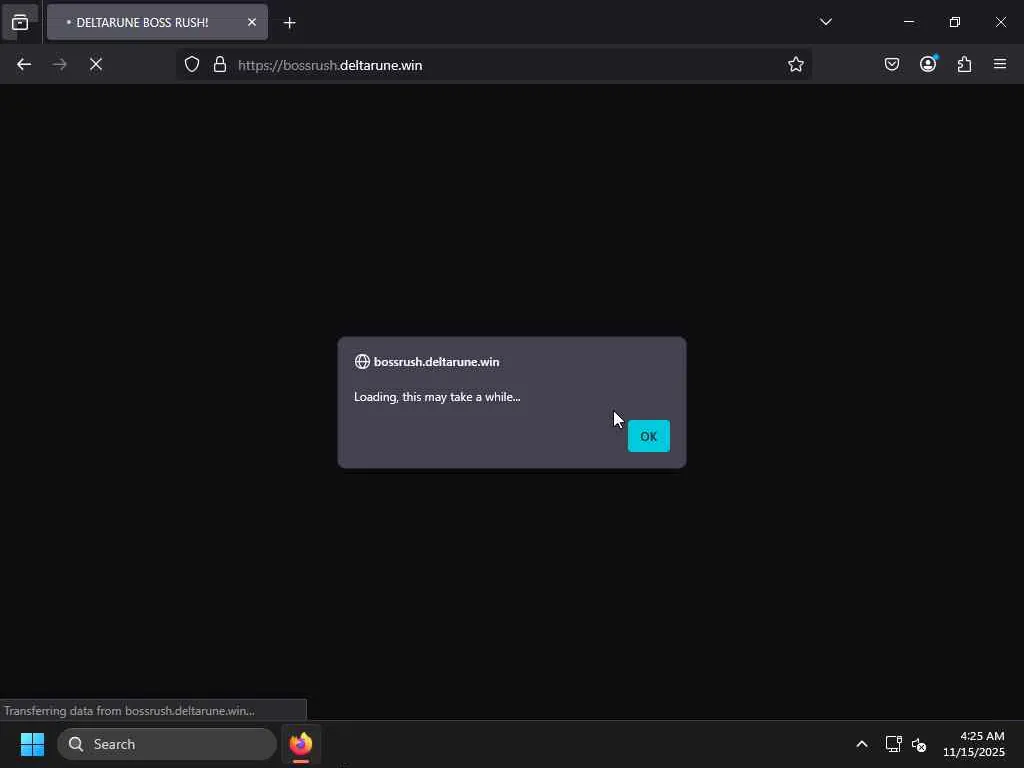Open tracking protection shield icon

pyautogui.click(x=191, y=65)
